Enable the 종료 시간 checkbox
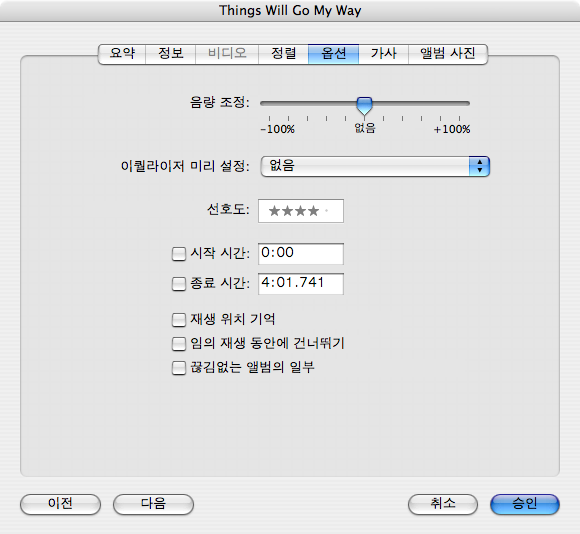 click(179, 284)
